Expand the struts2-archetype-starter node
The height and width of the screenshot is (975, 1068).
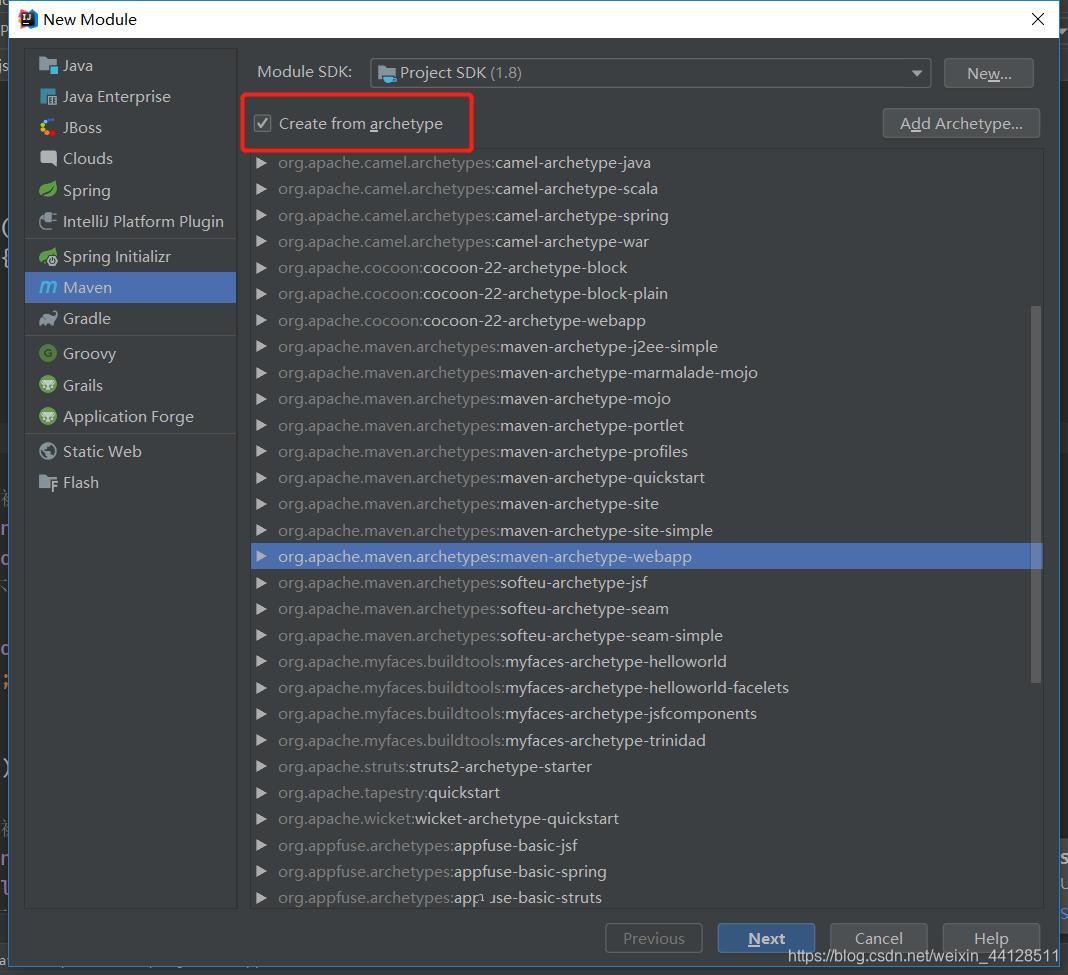tap(261, 767)
